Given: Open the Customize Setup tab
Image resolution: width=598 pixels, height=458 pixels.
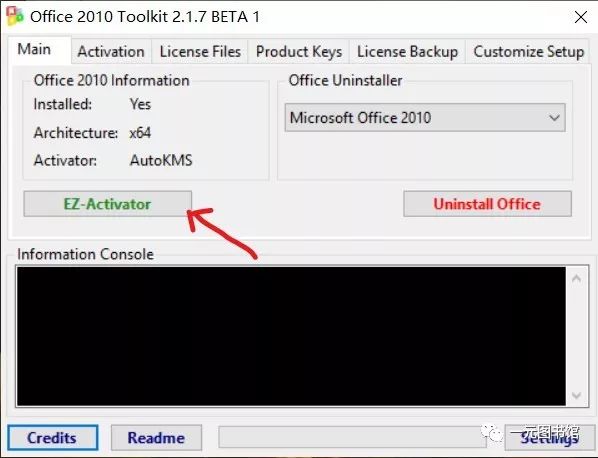Looking at the screenshot, I should coord(528,51).
